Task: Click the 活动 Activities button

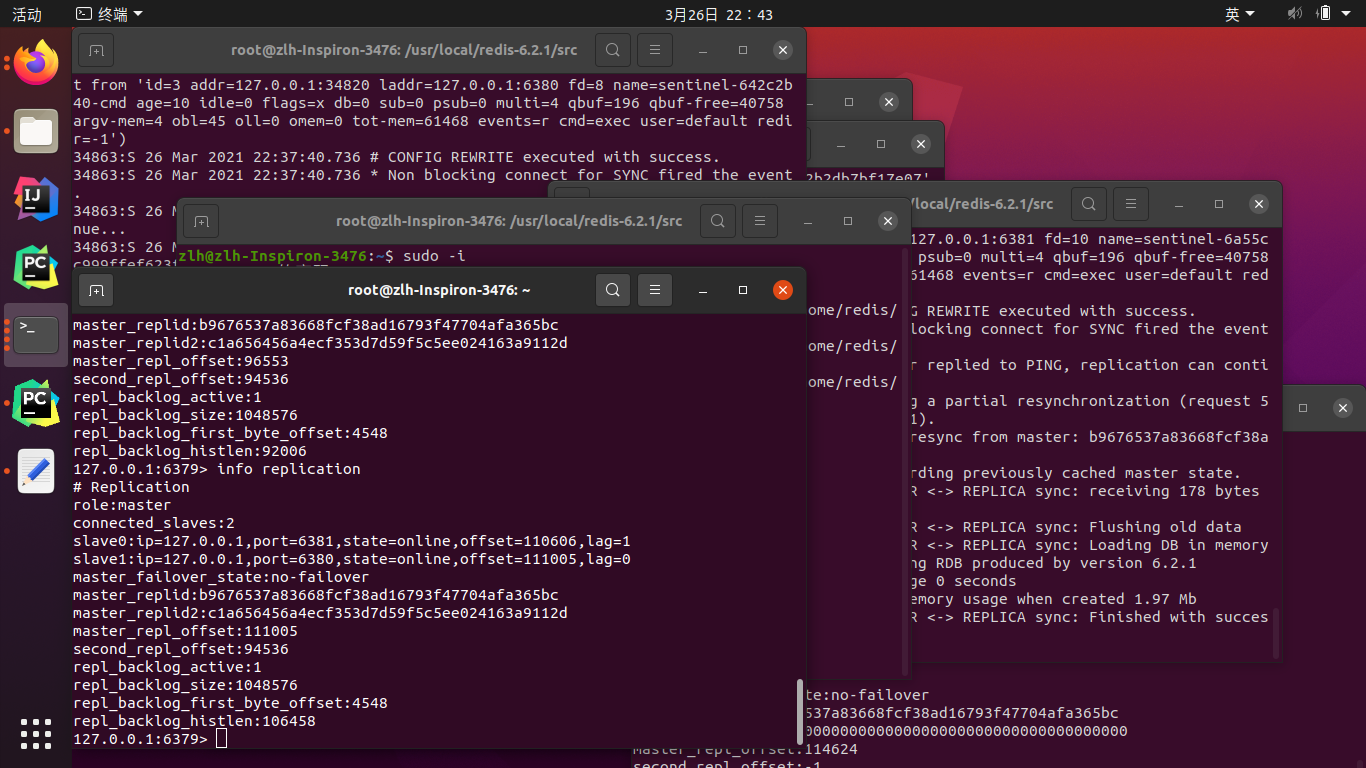Action: [27, 14]
